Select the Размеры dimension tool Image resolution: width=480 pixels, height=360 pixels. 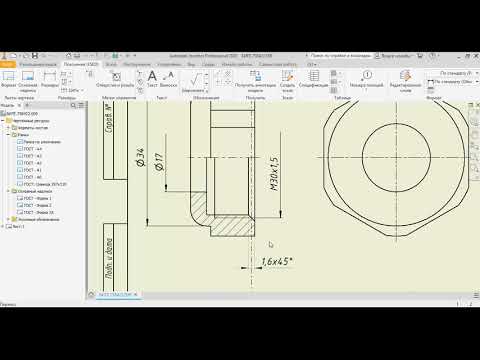point(50,79)
